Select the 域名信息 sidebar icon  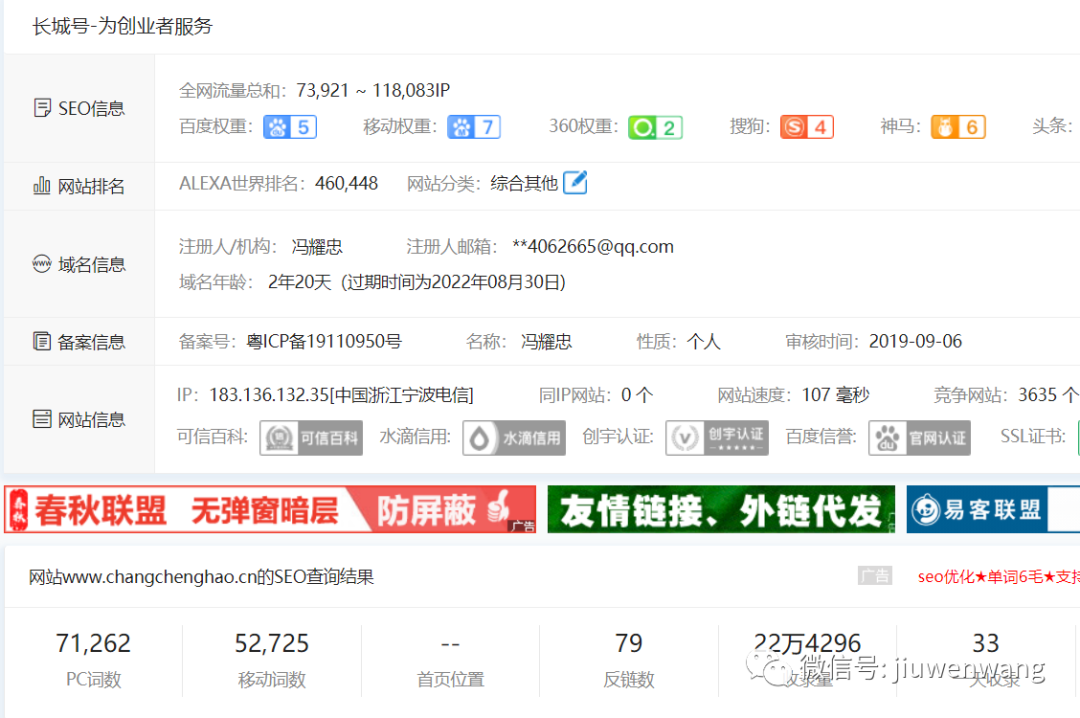(x=41, y=263)
